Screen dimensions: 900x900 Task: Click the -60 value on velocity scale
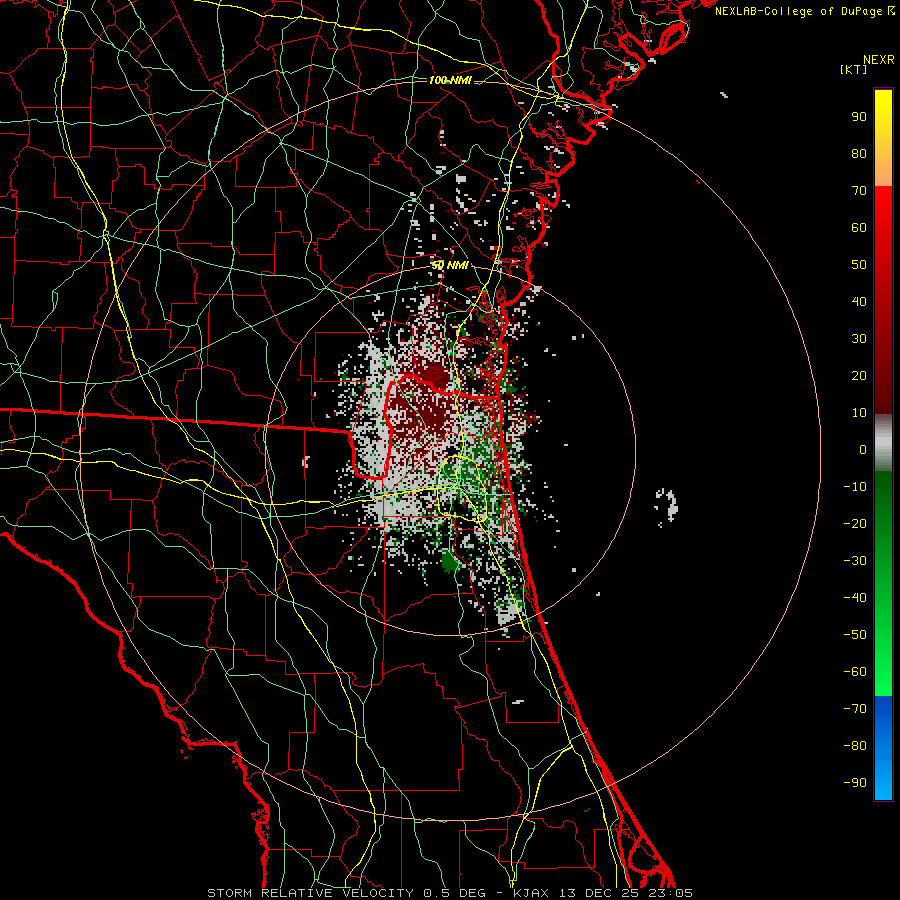pyautogui.click(x=855, y=672)
